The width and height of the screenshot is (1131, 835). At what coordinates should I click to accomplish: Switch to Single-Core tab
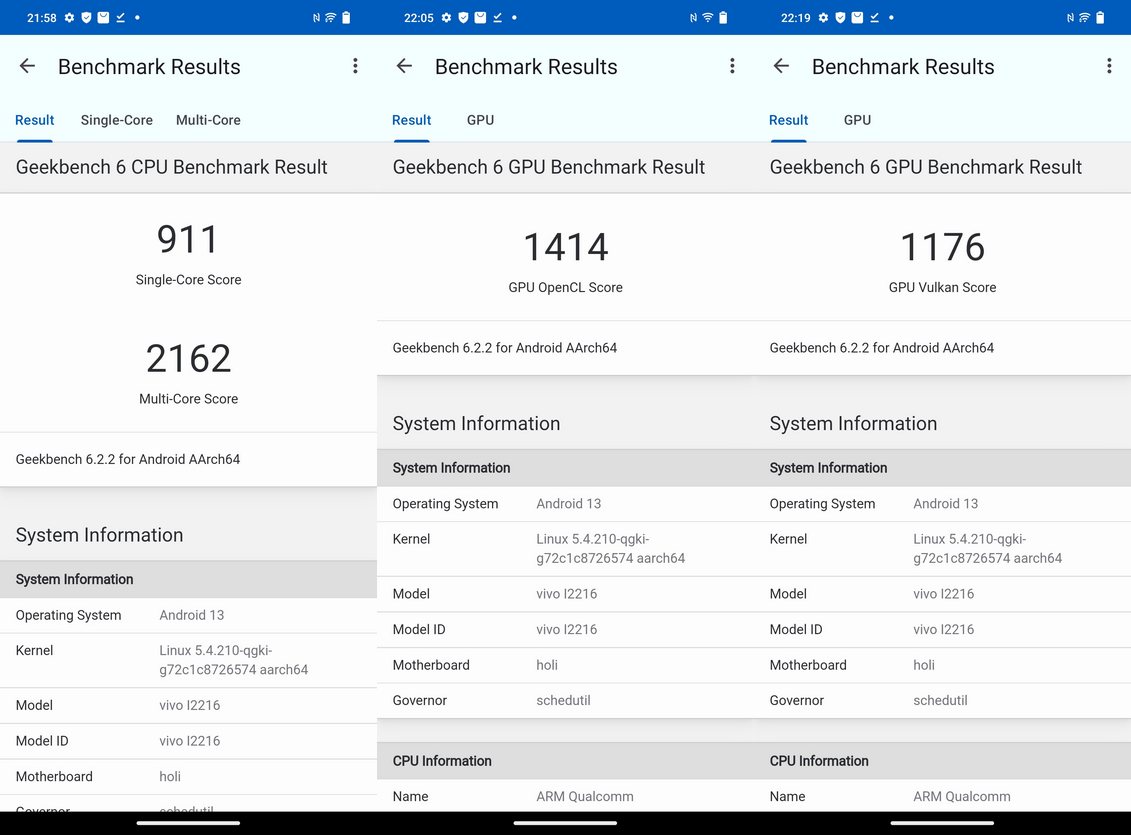point(117,120)
